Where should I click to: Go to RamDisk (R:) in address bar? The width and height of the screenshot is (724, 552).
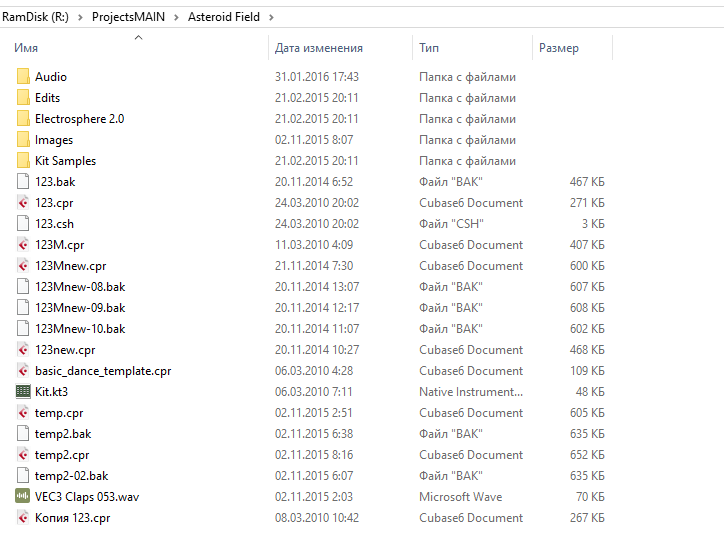click(36, 17)
